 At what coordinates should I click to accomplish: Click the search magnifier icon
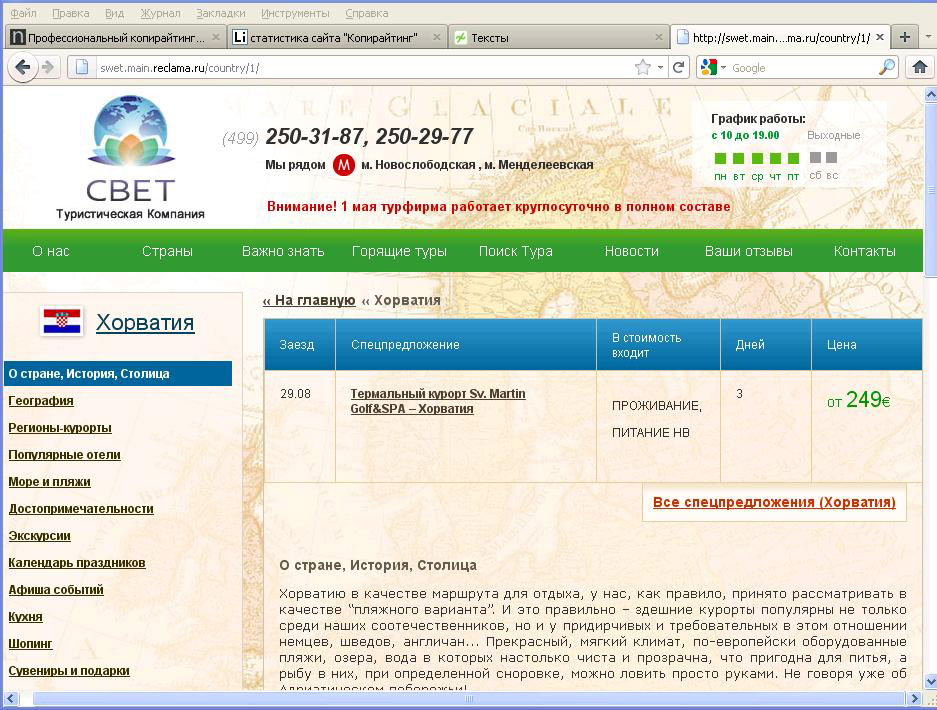[x=887, y=68]
